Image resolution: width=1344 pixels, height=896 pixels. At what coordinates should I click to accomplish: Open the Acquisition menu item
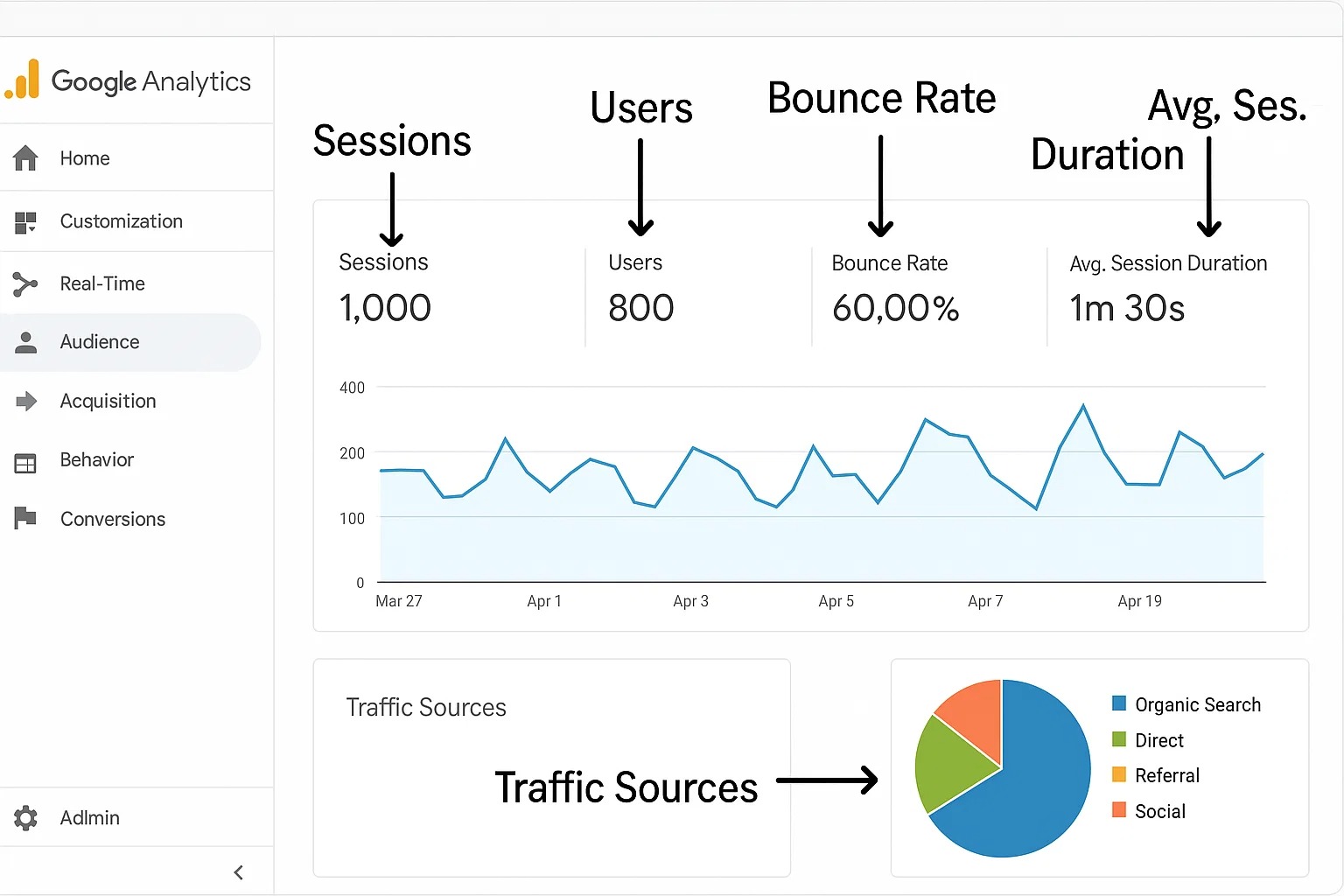pyautogui.click(x=108, y=402)
